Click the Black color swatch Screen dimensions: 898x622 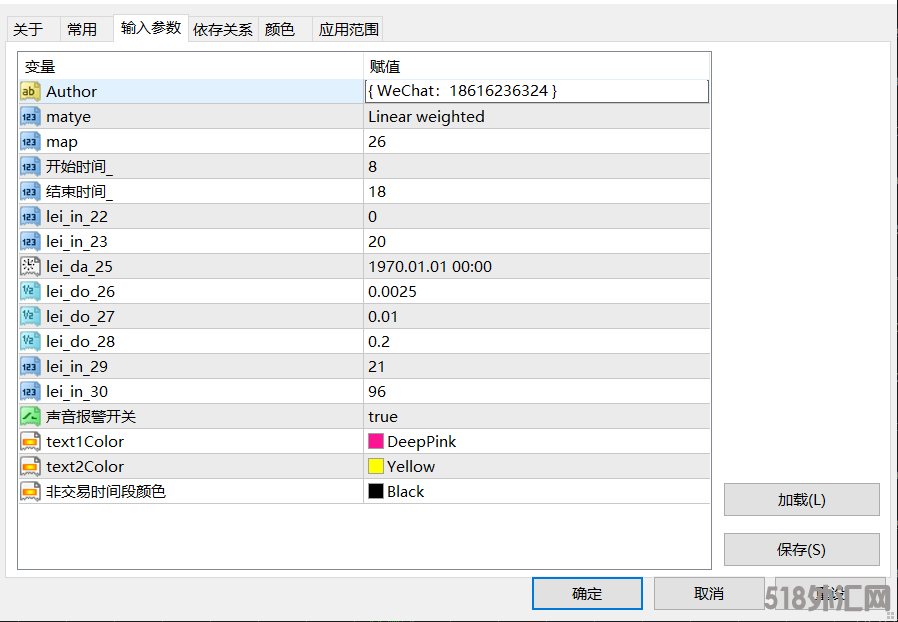pos(376,491)
